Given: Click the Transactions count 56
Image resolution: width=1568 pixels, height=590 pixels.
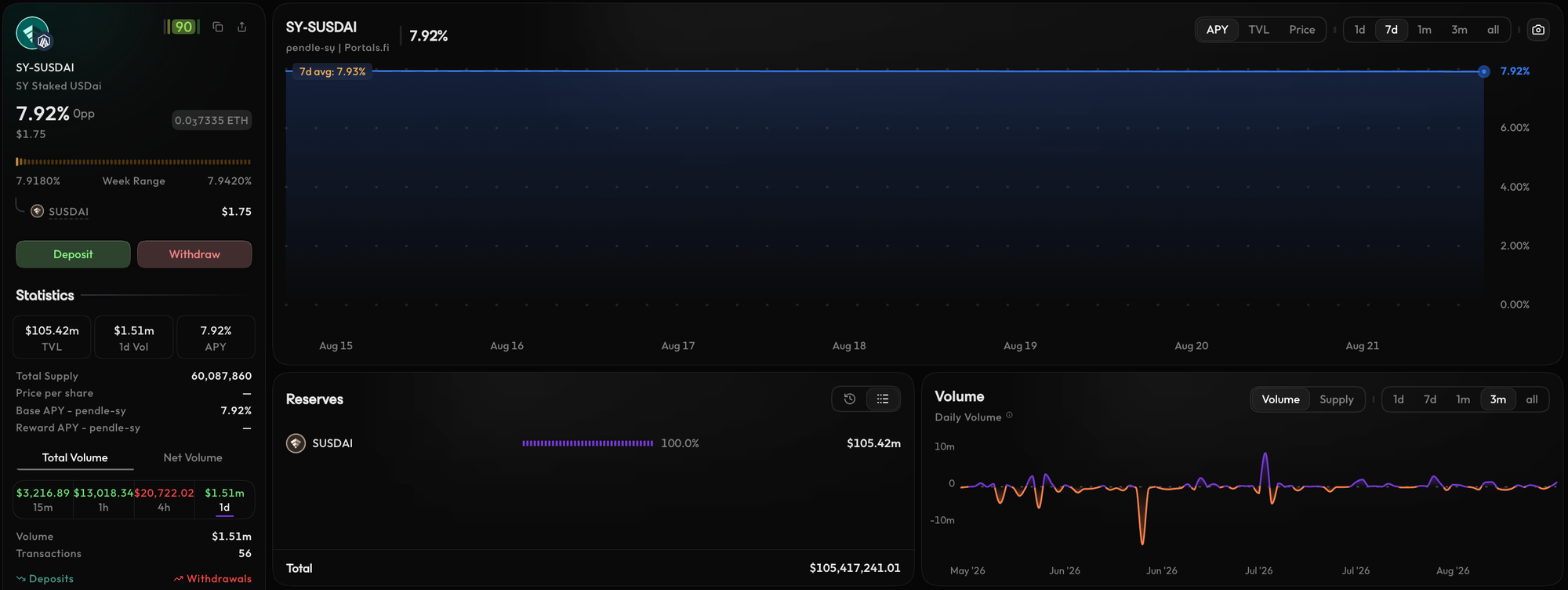Looking at the screenshot, I should (245, 553).
